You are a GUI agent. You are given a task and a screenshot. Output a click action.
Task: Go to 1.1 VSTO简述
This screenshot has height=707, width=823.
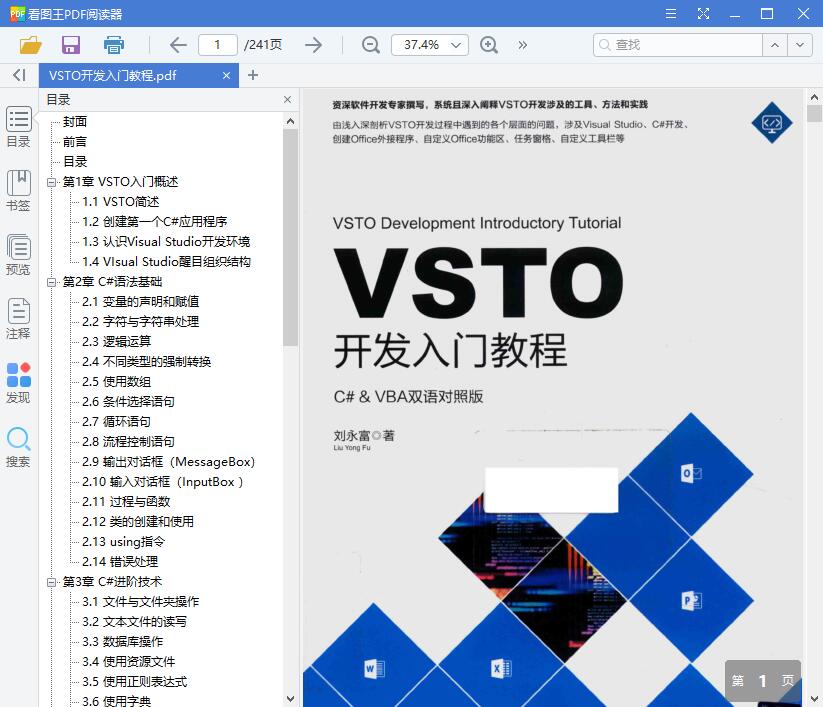(121, 202)
